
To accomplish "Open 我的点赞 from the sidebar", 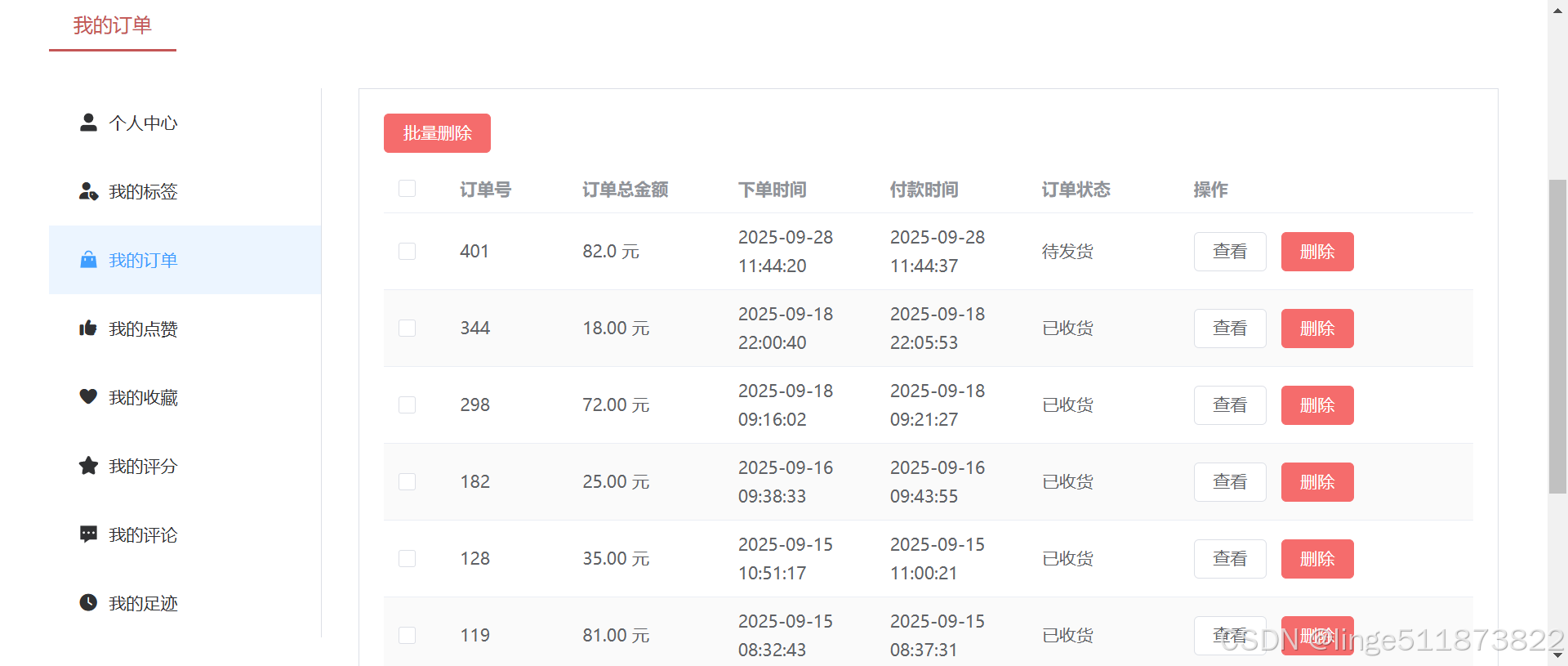I will click(x=185, y=329).
